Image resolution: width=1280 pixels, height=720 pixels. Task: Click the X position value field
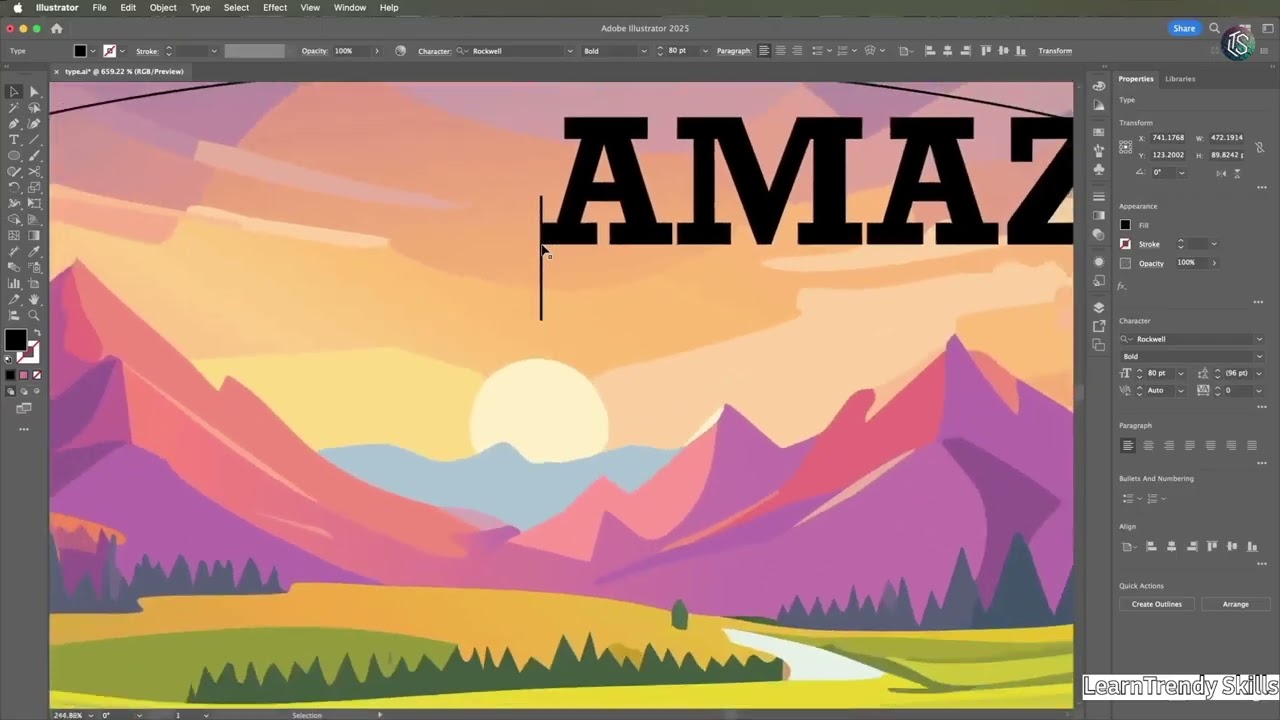click(x=1170, y=137)
